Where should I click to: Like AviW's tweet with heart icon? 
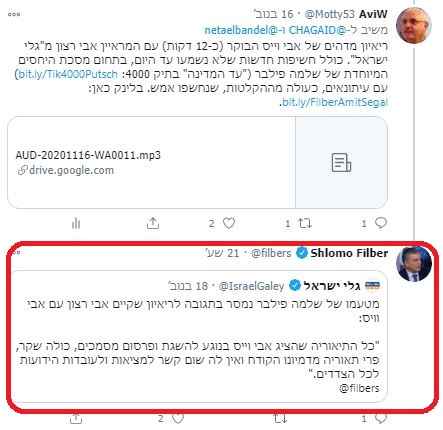click(x=229, y=223)
